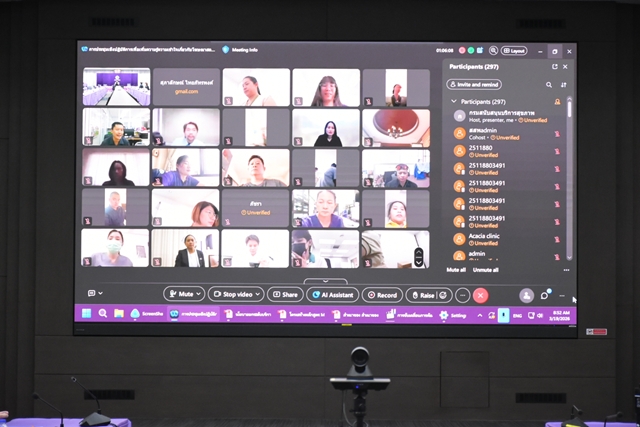Viewport: 640px width, 427px height.
Task: Search participants with the magnifier icon
Action: (x=551, y=85)
